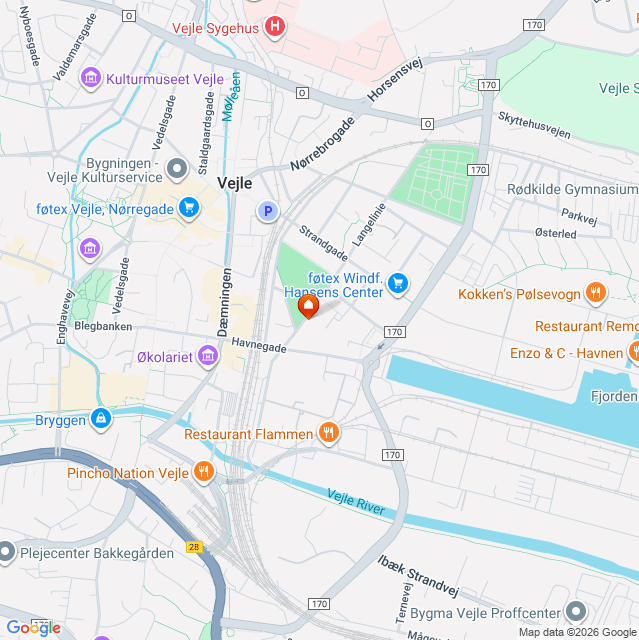This screenshot has height=640, width=639.
Task: Select the Bygma Vejle Proffcenter marker
Action: coord(576,612)
